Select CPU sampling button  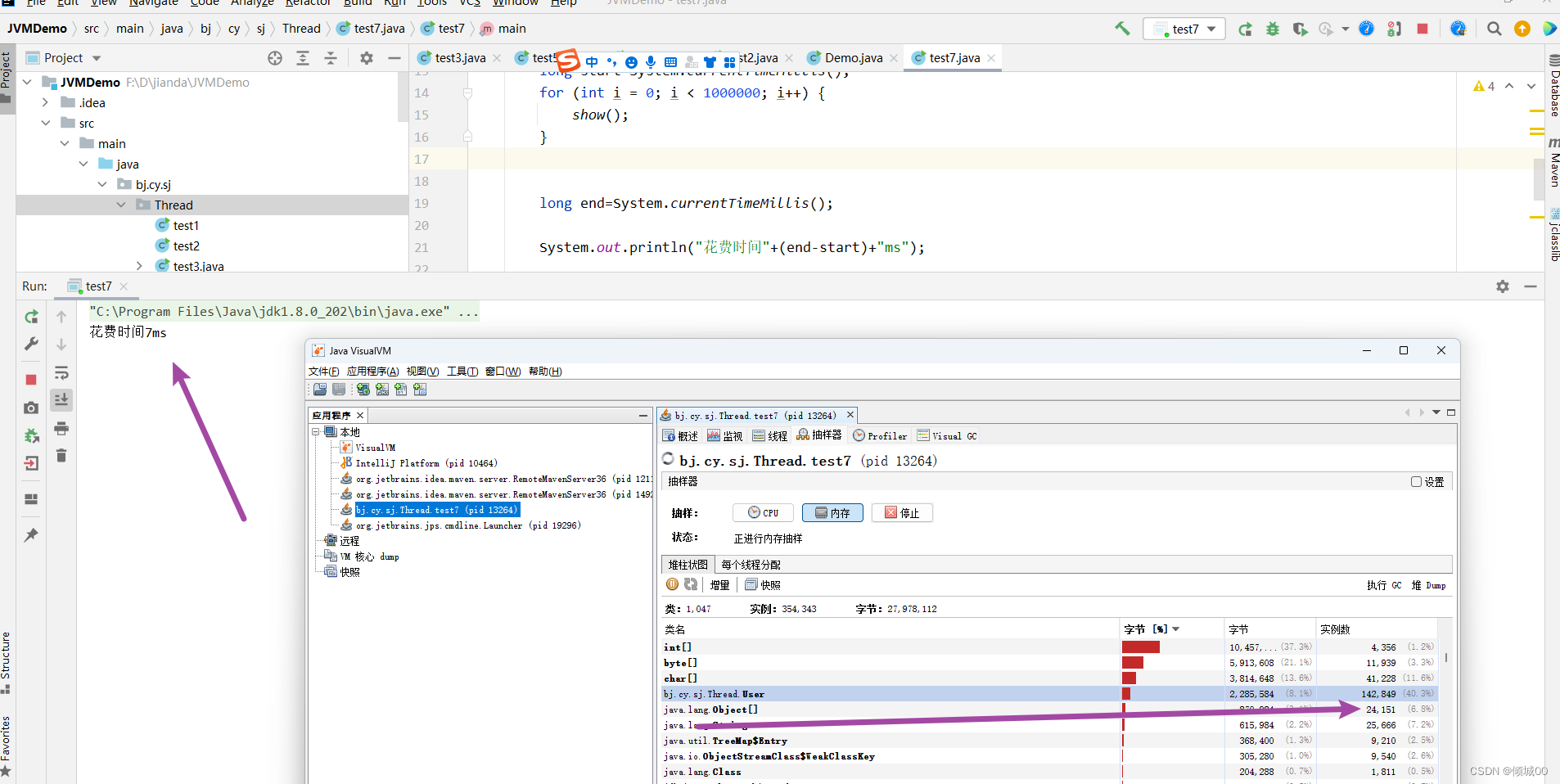point(763,513)
